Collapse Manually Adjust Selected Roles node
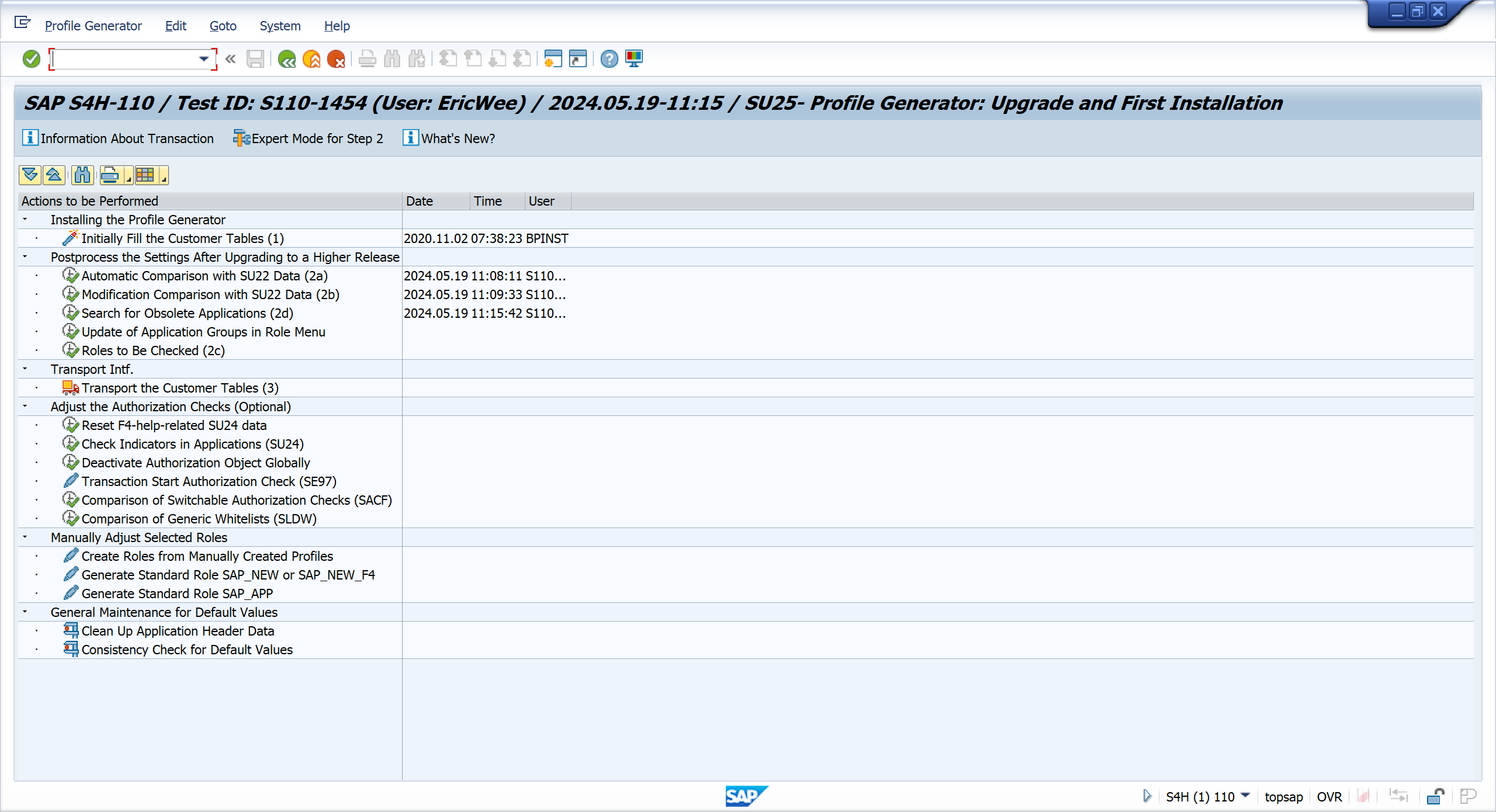The height and width of the screenshot is (812, 1496). 25,537
